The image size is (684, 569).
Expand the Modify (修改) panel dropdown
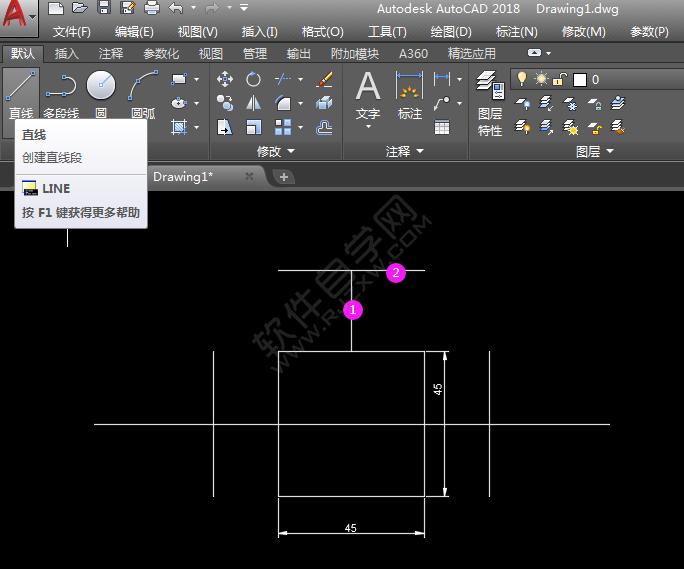tap(276, 151)
